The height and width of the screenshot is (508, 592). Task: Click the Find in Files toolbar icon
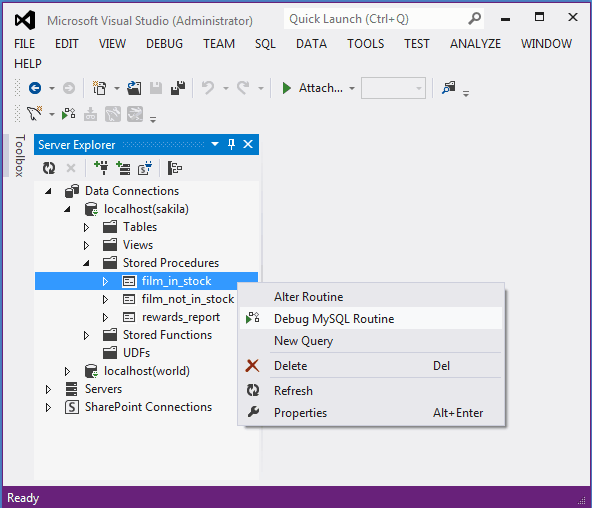tap(449, 88)
